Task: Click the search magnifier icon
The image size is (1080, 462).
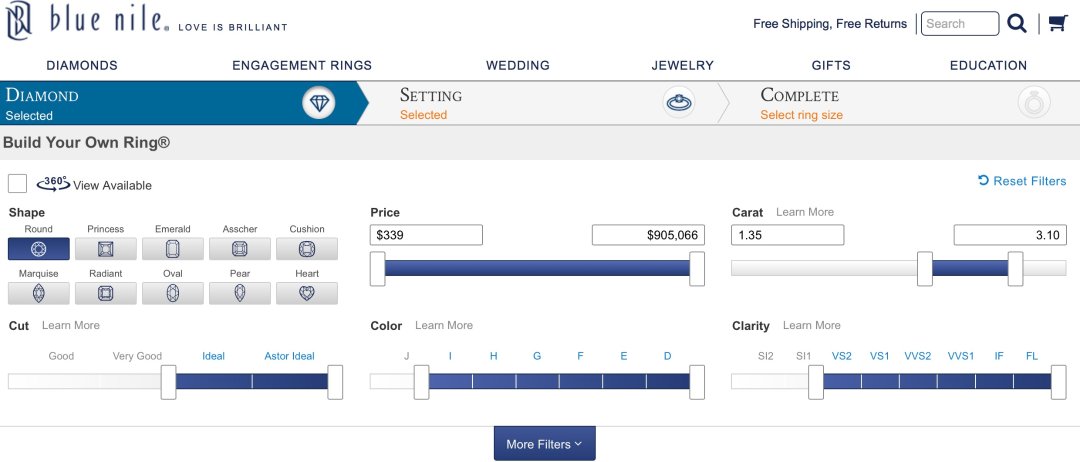Action: pyautogui.click(x=1017, y=24)
